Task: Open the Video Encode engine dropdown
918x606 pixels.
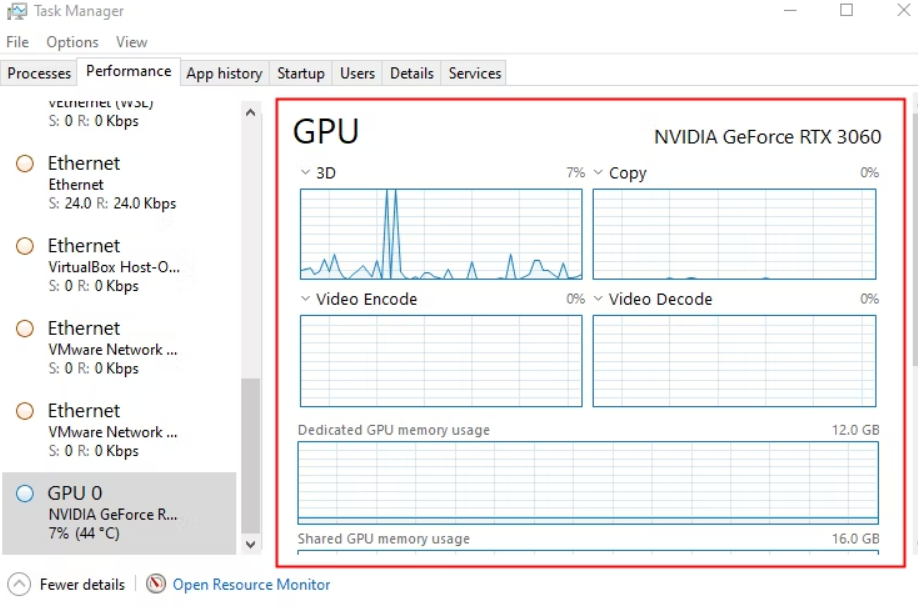Action: click(x=305, y=299)
